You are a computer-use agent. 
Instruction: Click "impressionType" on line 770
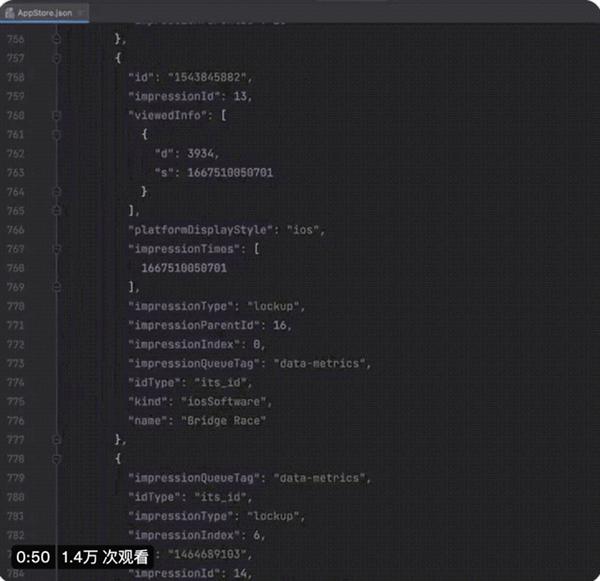click(181, 306)
